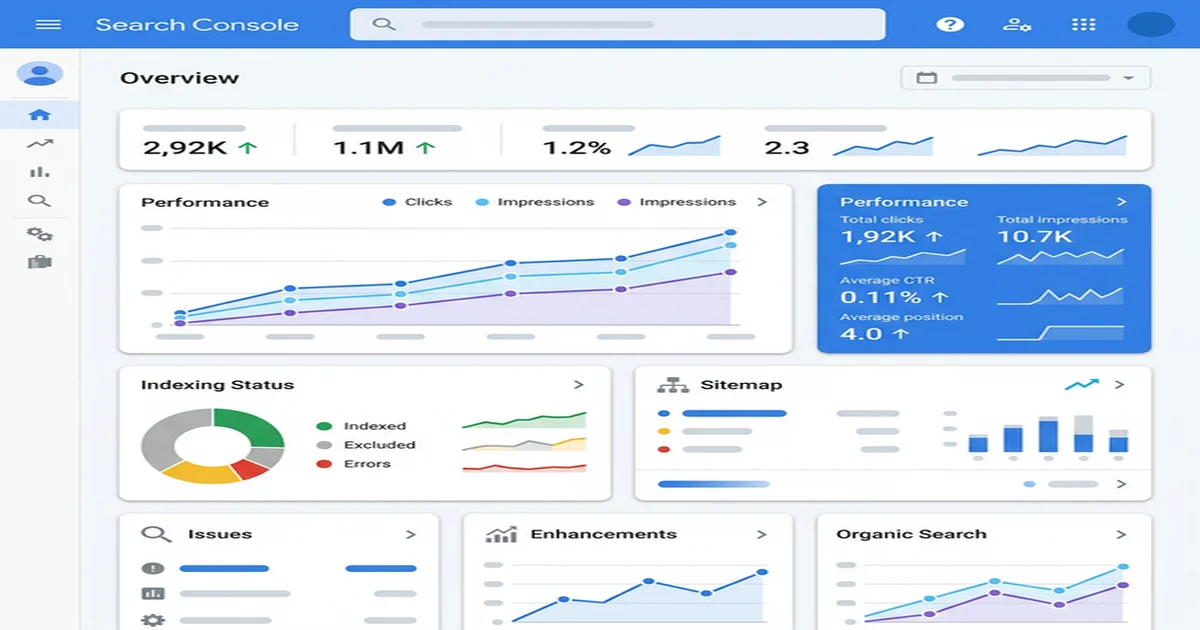Open the Issues card arrow

[x=410, y=535]
